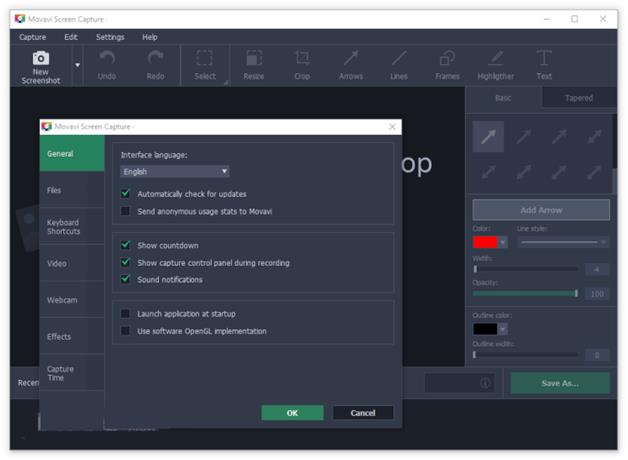Choose the Text tool
Viewport: 628px width, 460px height.
(x=544, y=65)
